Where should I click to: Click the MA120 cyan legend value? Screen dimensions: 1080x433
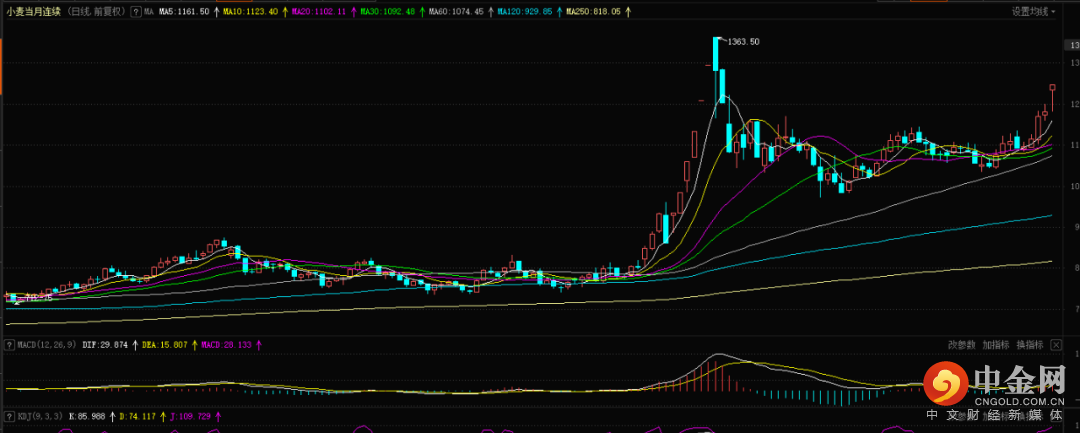point(524,12)
